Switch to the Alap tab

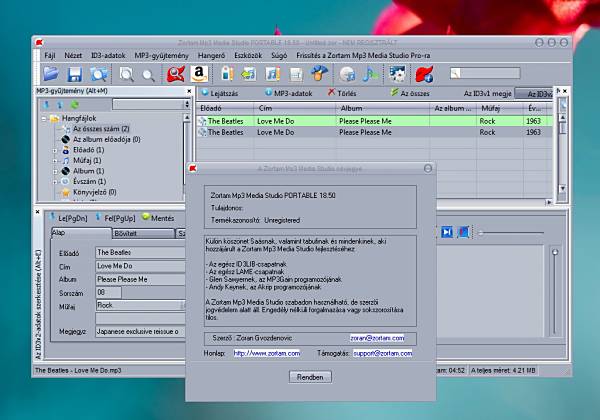pyautogui.click(x=81, y=233)
